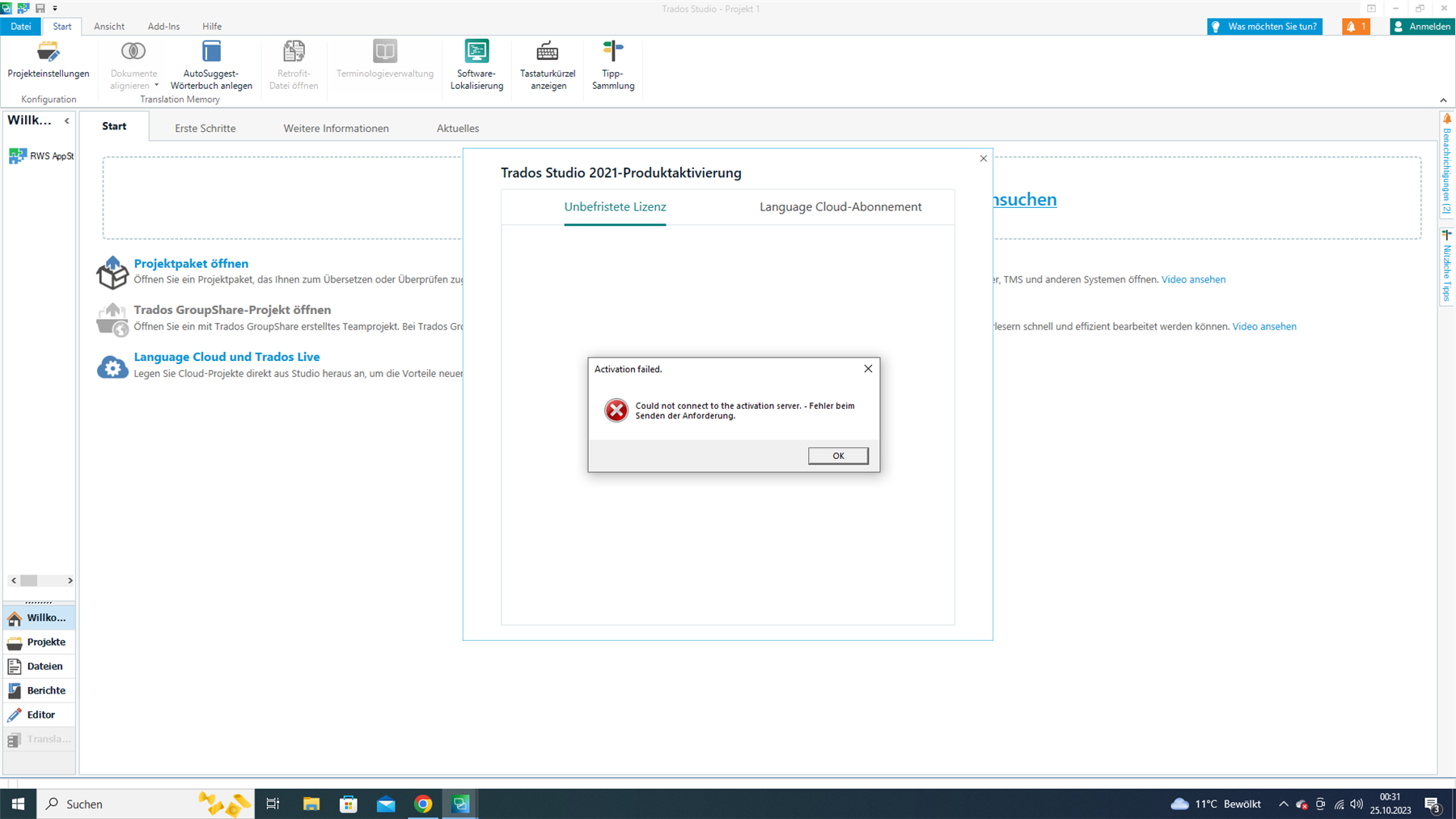Screen dimensions: 1456x819
Task: Confirm the activation error with OK
Action: point(837,455)
